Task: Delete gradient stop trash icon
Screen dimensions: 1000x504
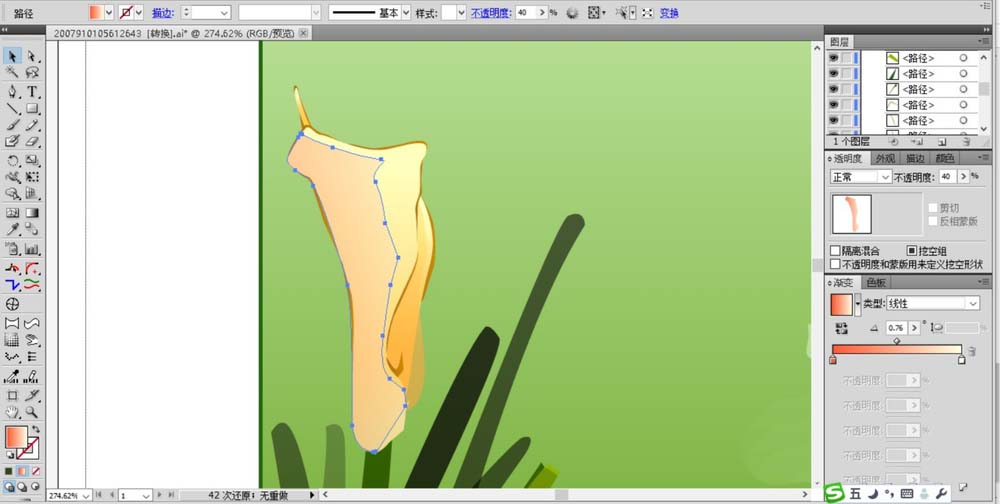Action: (x=971, y=351)
